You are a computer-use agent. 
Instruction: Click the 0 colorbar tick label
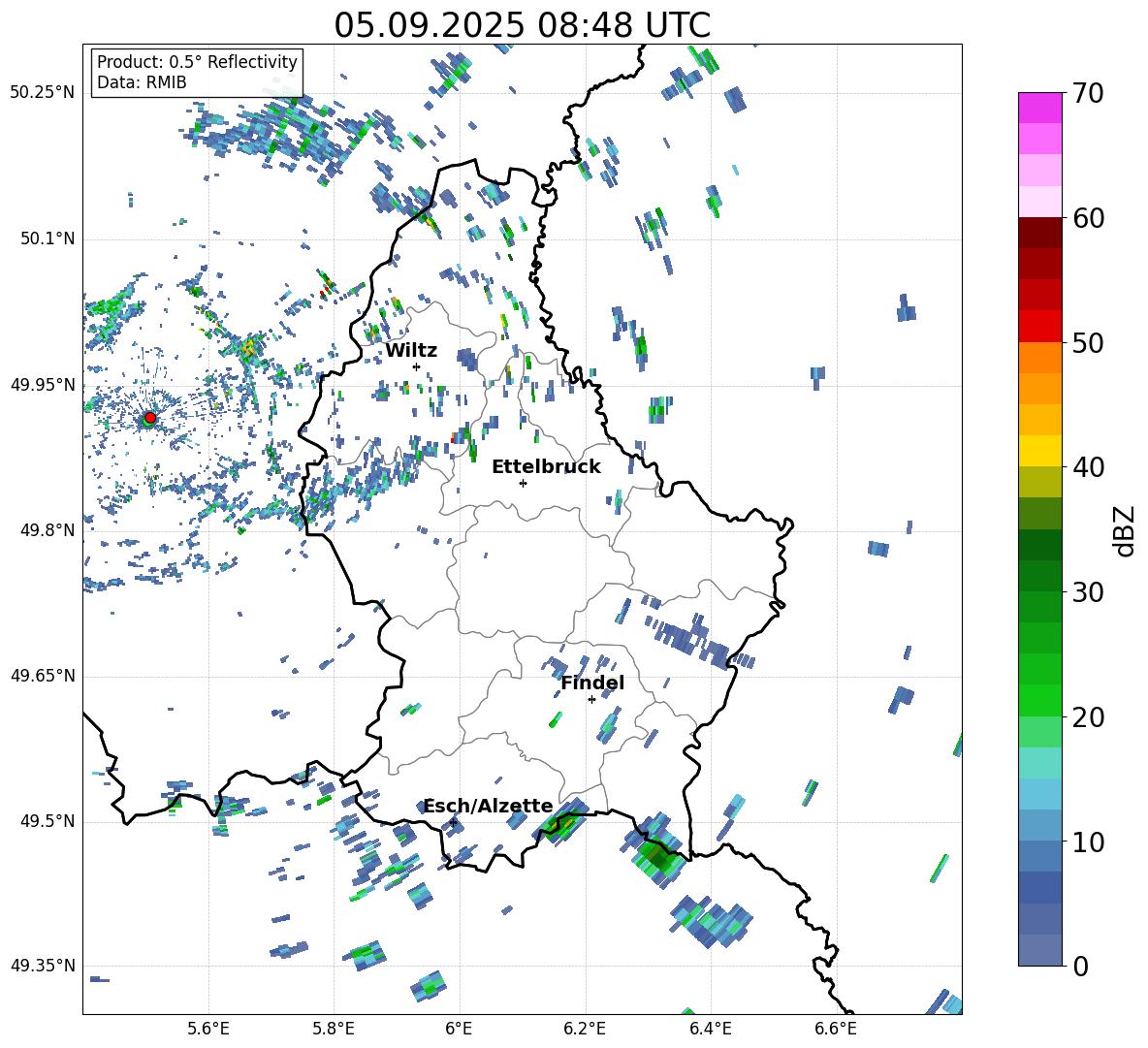pyautogui.click(x=1080, y=966)
